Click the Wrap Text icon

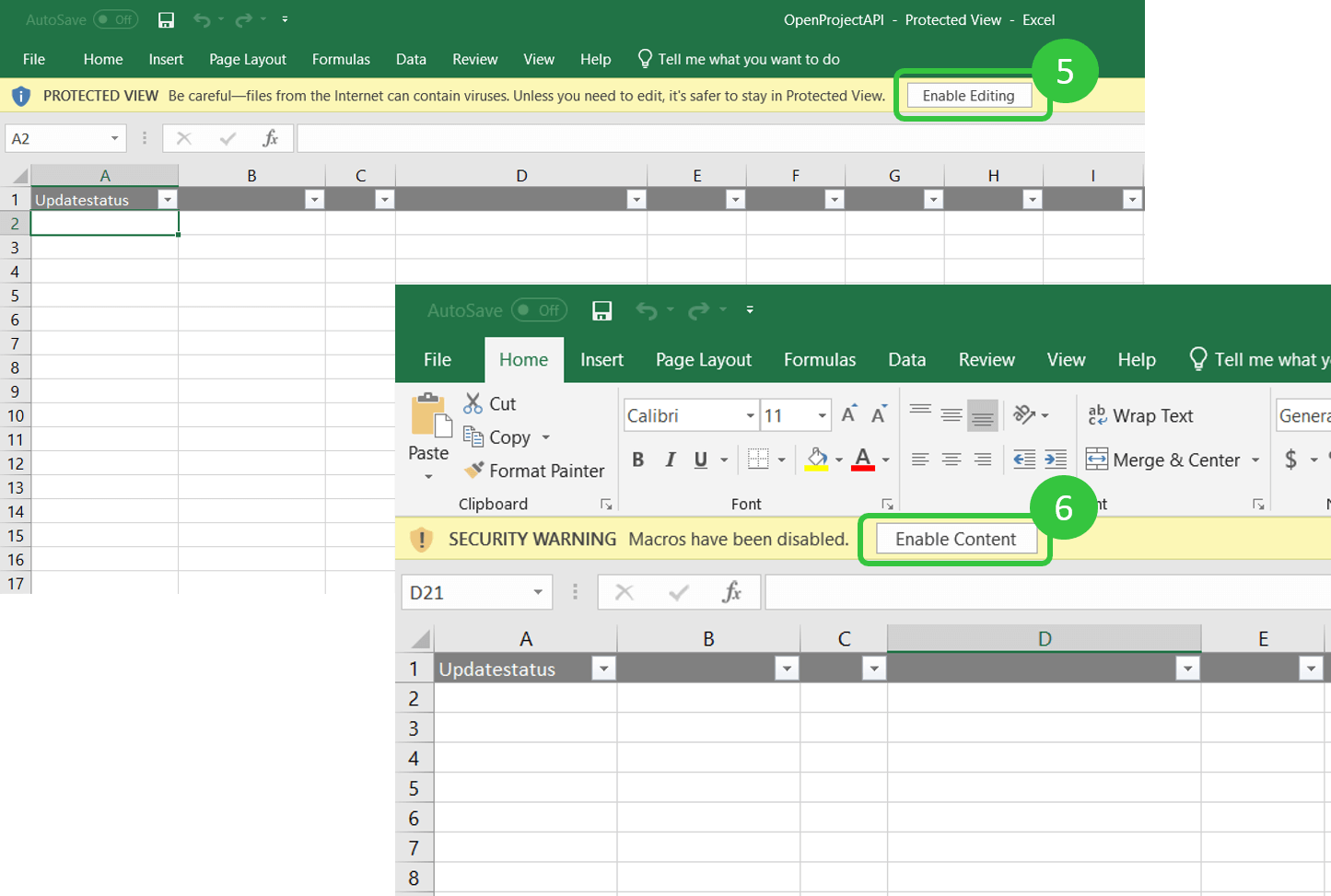1142,415
